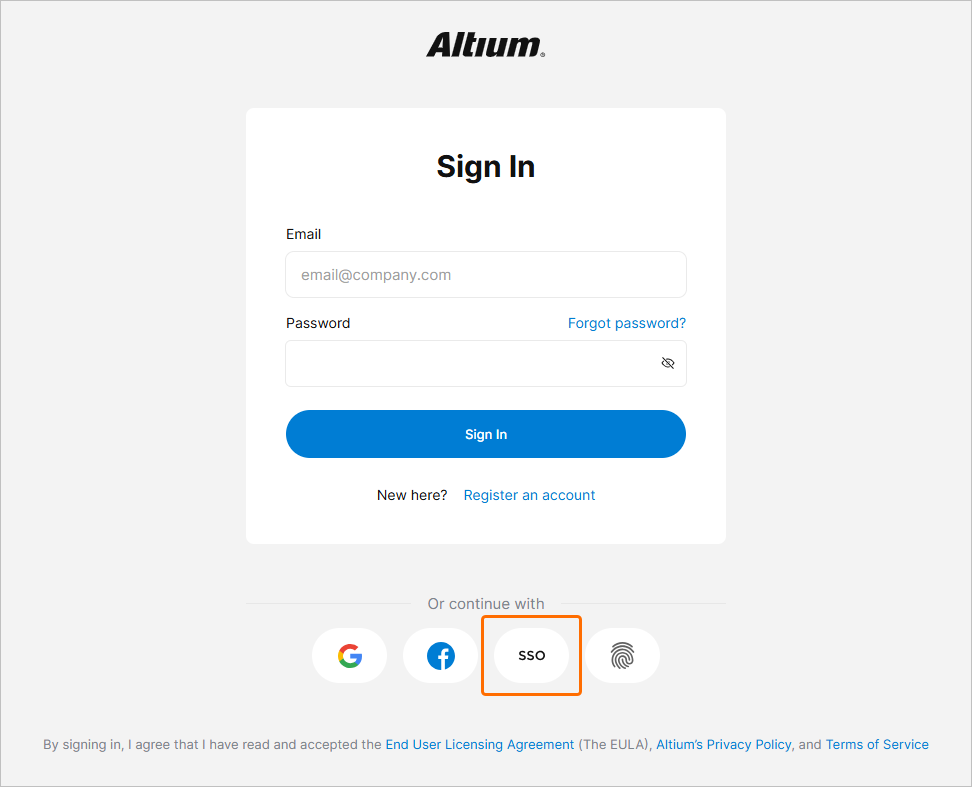Click the blue Sign In button
This screenshot has height=787, width=972.
[486, 434]
